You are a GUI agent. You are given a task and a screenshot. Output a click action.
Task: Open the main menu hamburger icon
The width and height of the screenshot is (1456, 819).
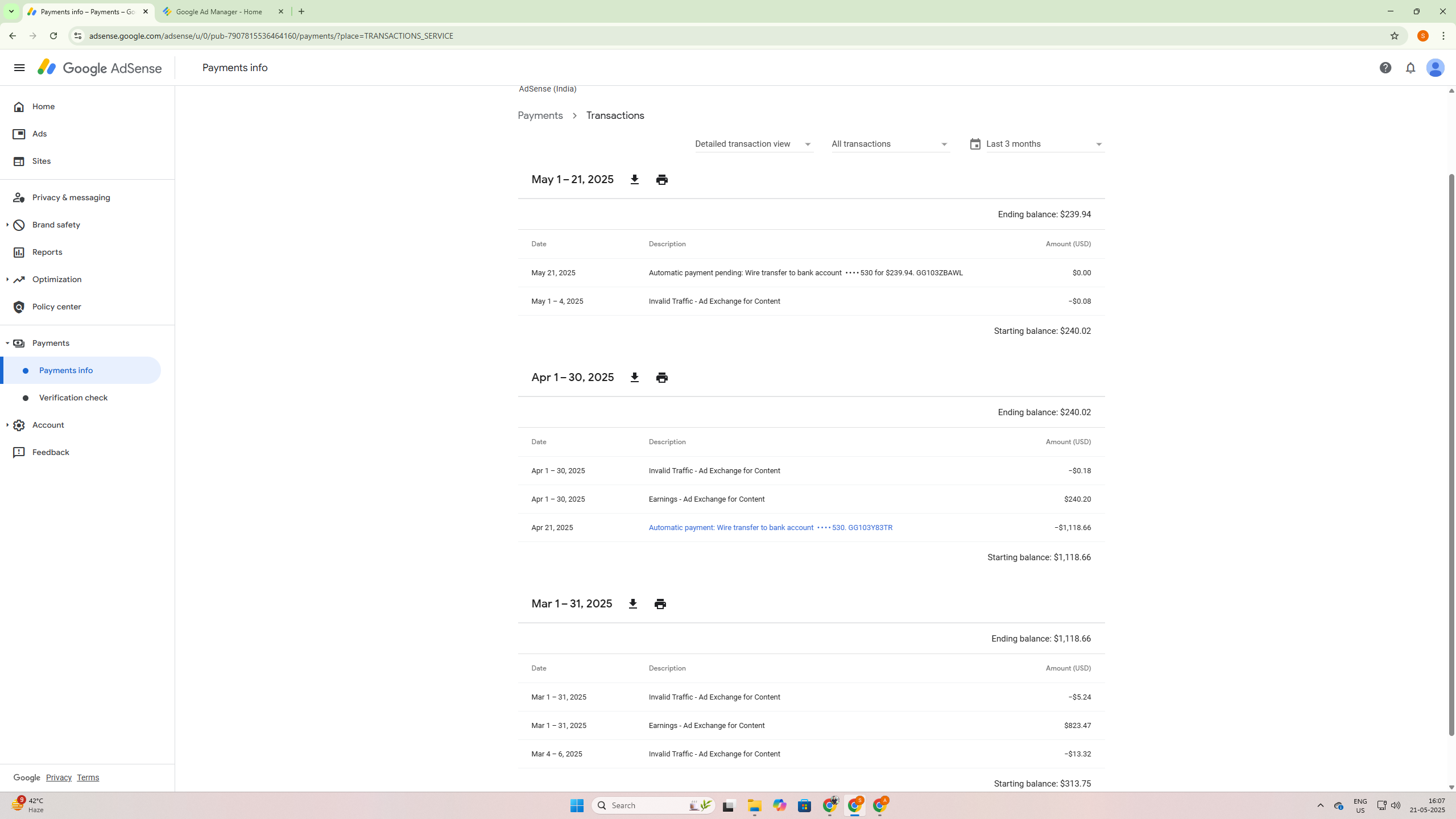pos(19,68)
